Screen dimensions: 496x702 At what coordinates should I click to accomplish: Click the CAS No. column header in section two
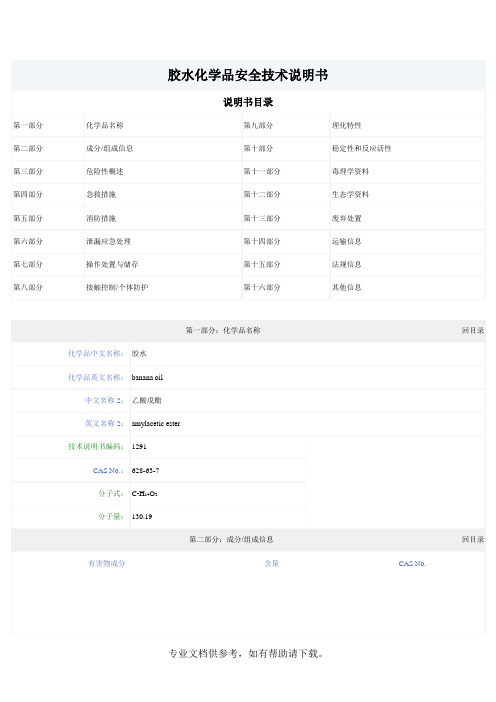(x=412, y=563)
